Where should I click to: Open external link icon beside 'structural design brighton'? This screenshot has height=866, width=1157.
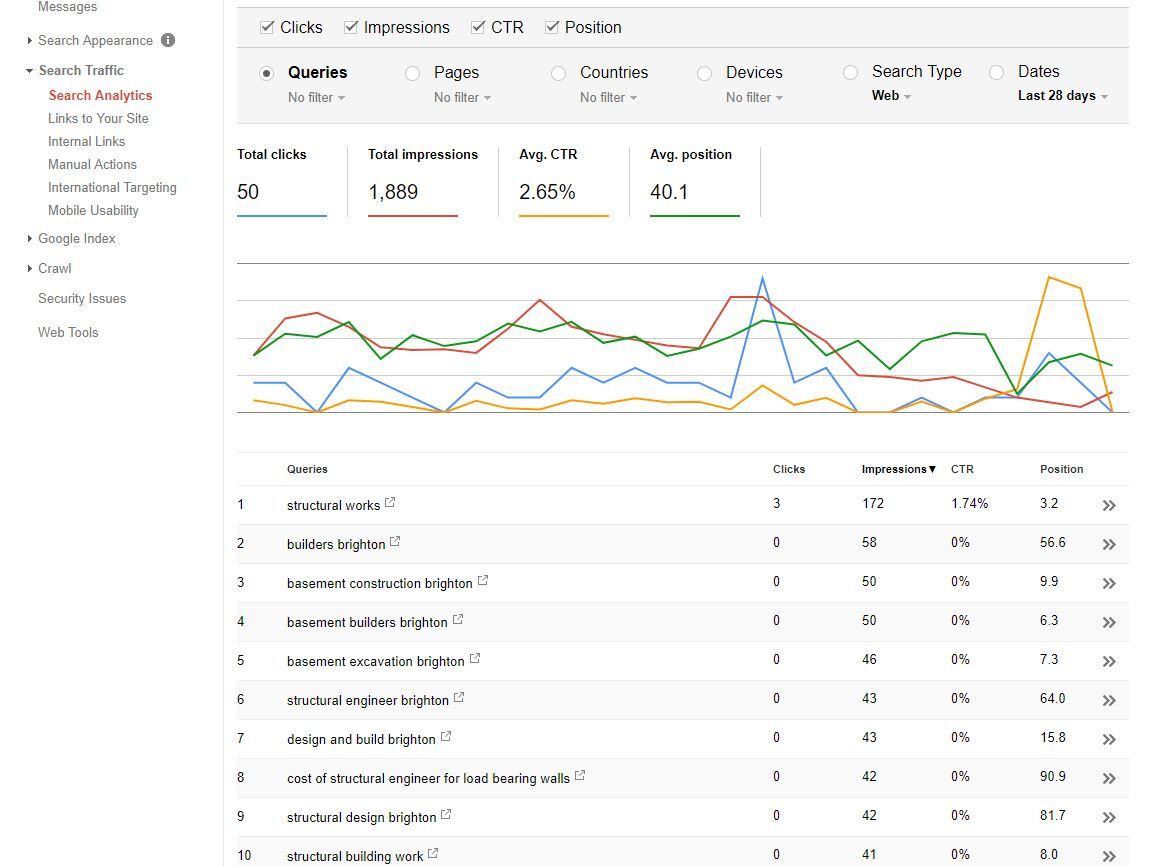[x=446, y=814]
